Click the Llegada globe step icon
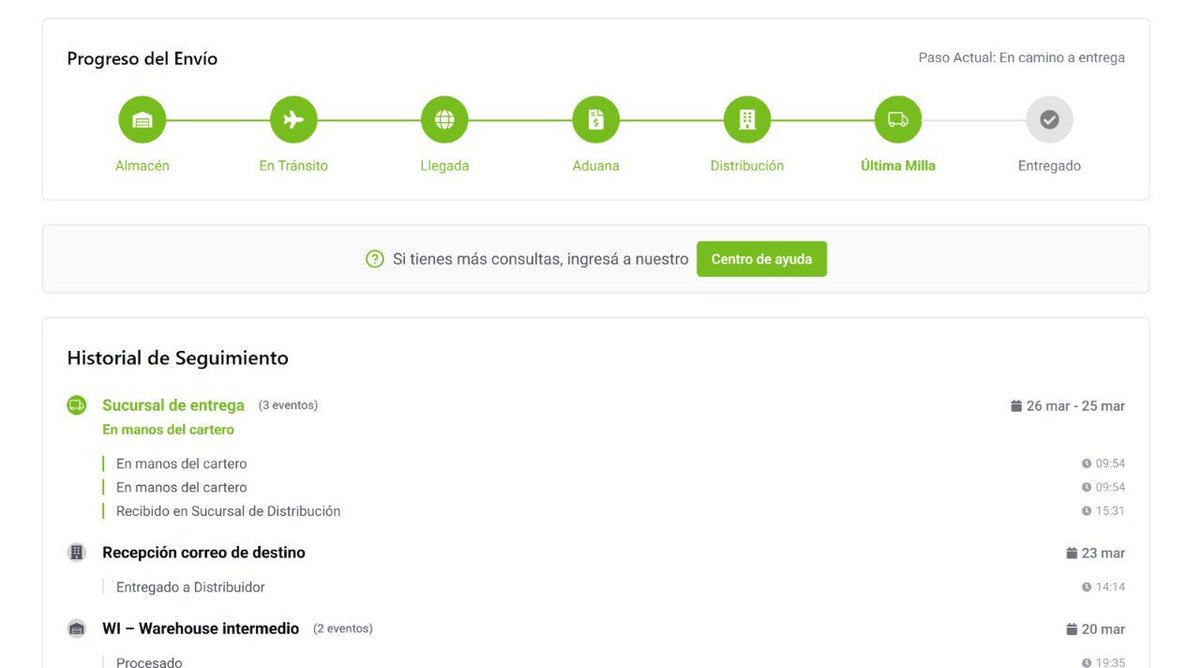1200x668 pixels. pos(445,120)
